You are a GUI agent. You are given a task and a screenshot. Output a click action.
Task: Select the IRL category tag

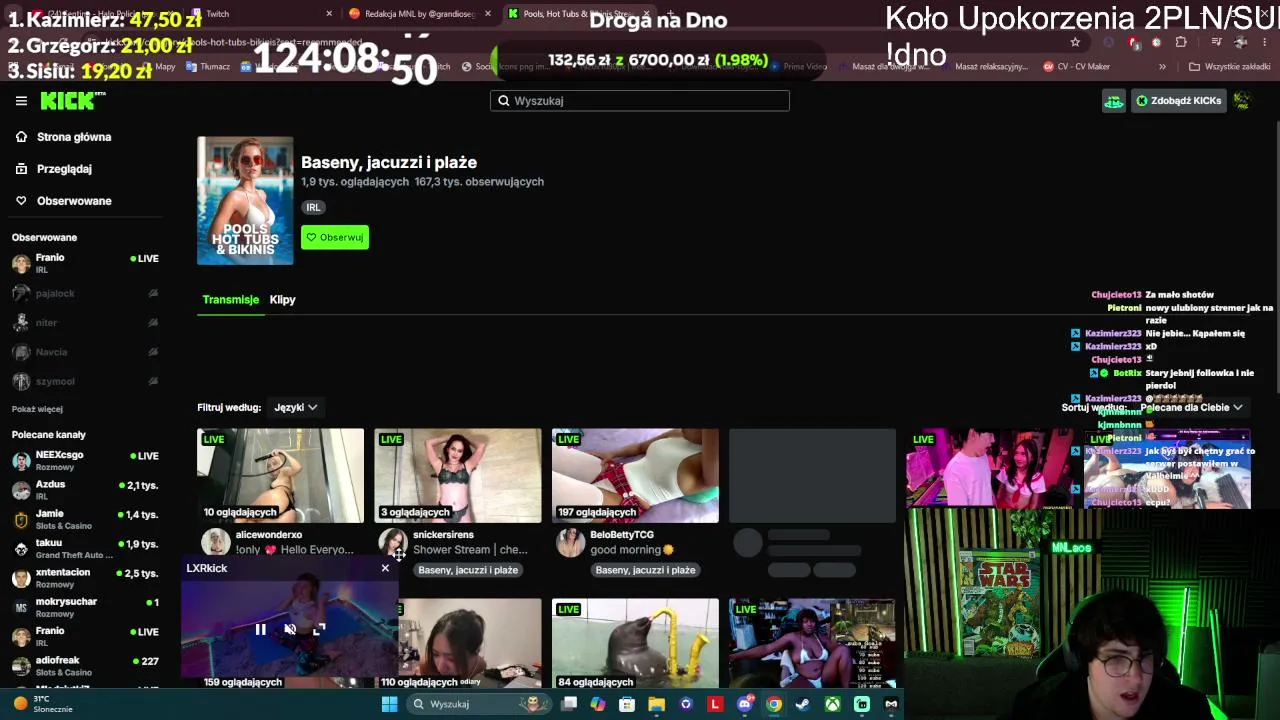point(313,207)
